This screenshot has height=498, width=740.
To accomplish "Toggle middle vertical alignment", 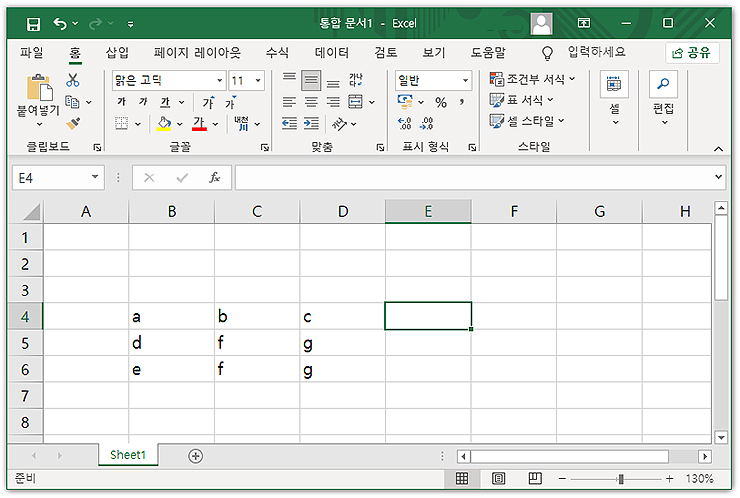I will click(x=311, y=80).
